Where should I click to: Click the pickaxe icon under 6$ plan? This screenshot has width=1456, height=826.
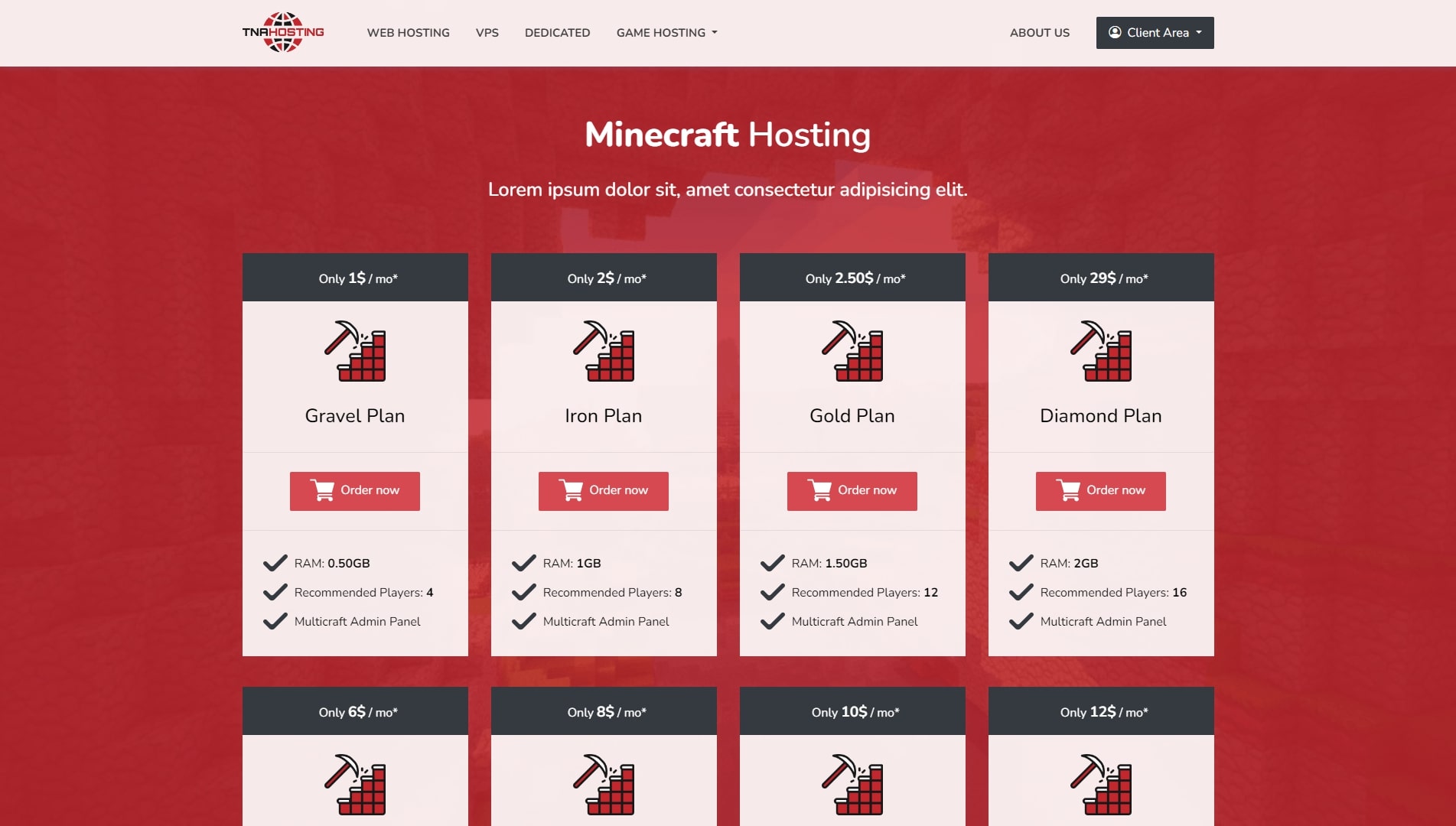(354, 785)
